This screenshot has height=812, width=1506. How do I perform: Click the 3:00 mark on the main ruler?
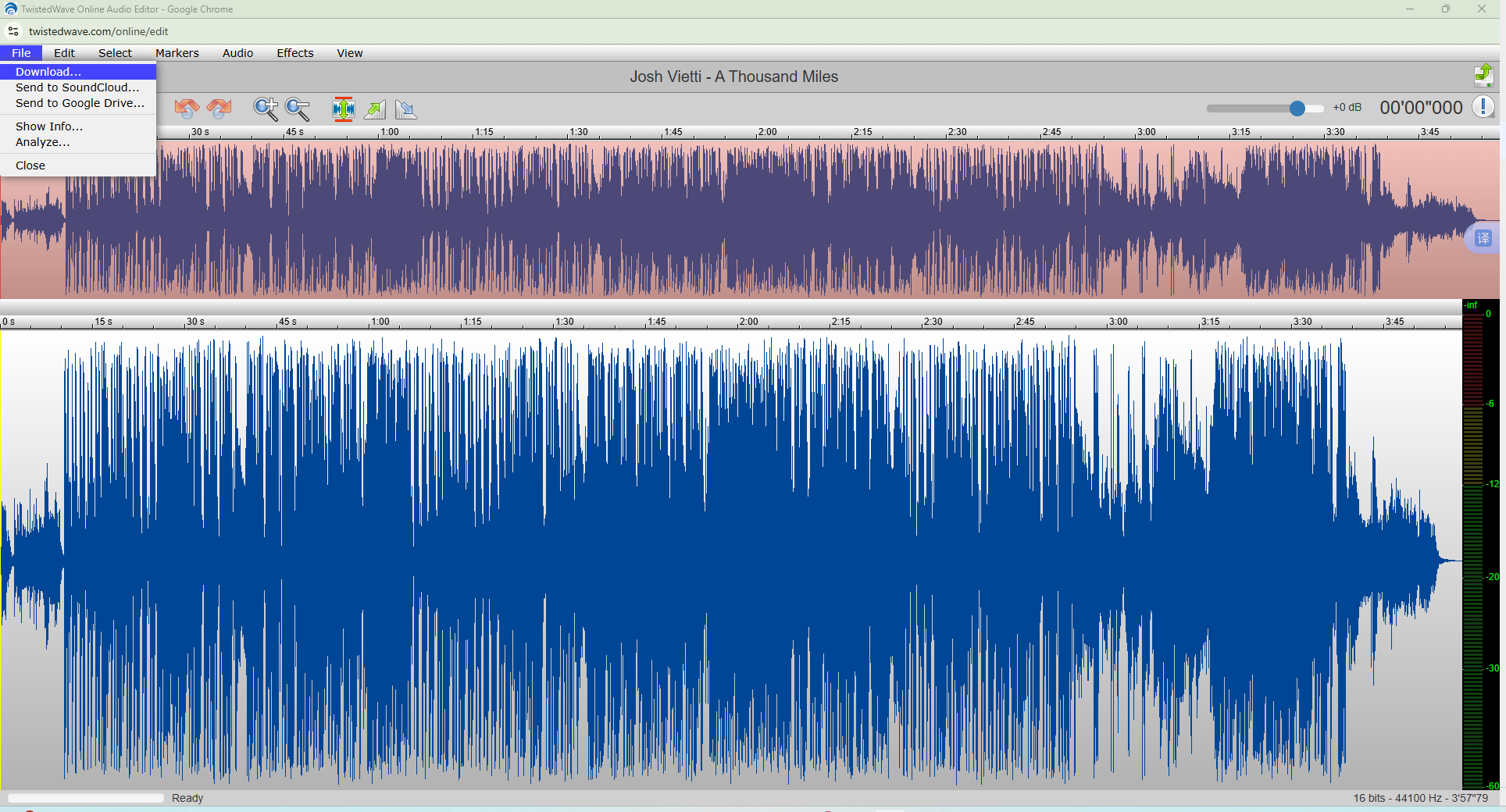point(1119,322)
